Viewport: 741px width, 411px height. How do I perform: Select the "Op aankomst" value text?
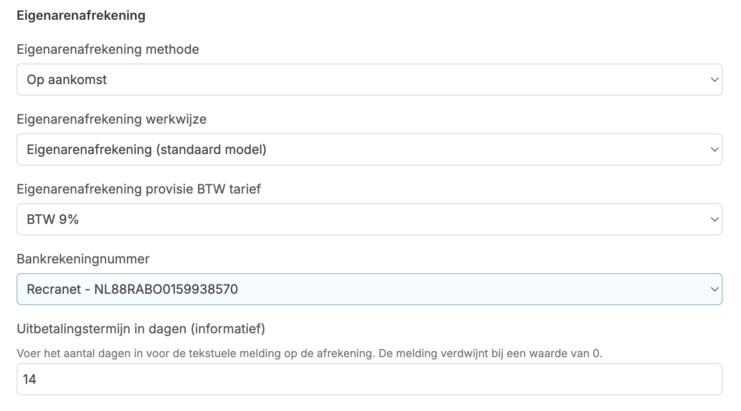tap(62, 80)
